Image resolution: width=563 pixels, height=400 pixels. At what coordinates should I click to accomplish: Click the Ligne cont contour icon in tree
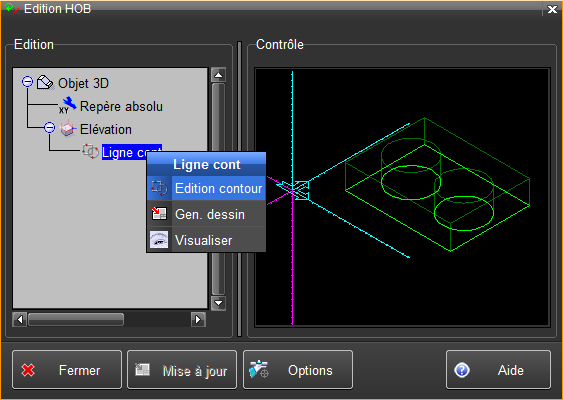[x=90, y=152]
